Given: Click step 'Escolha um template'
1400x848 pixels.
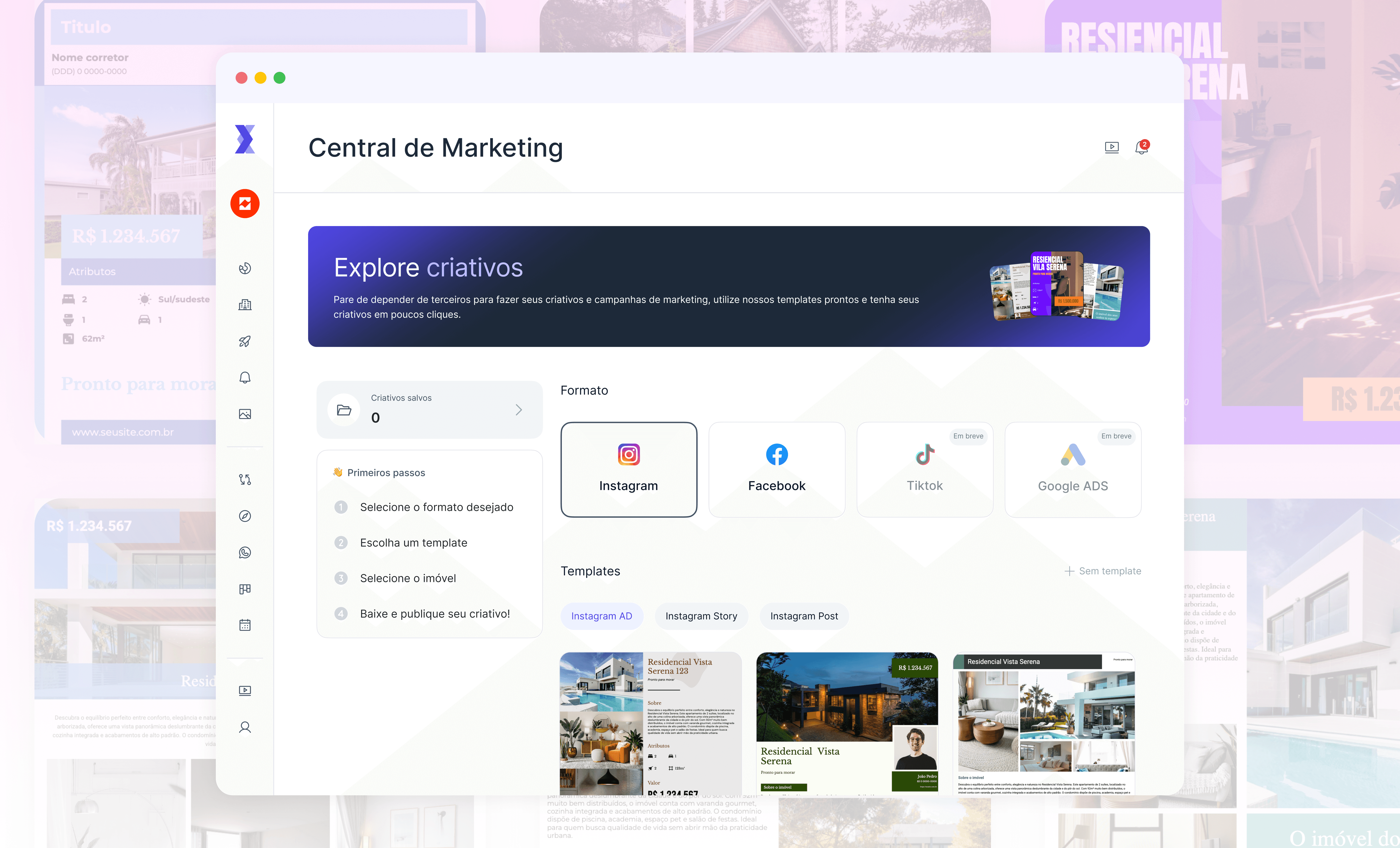Looking at the screenshot, I should (414, 542).
